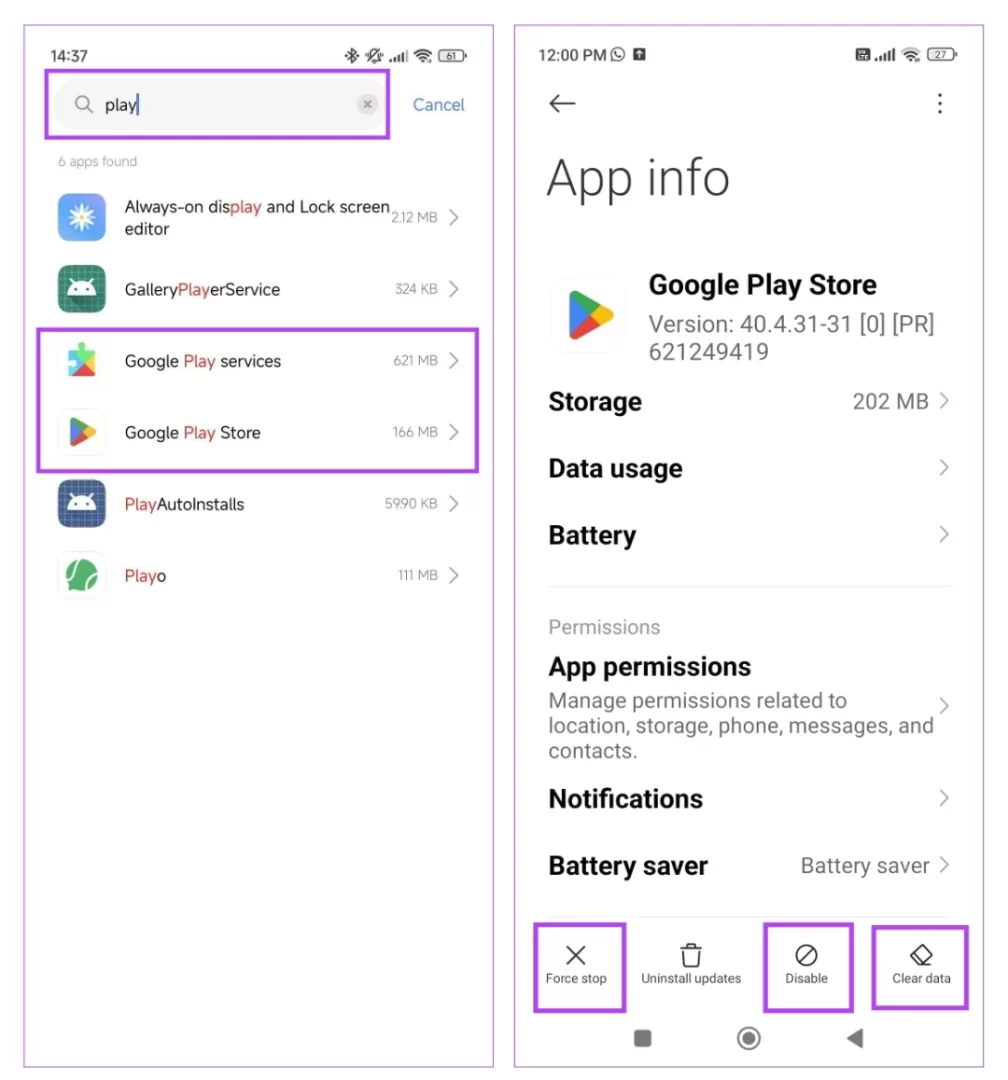1008x1080 pixels.
Task: Open the Google Play Store app icon in the list
Action: (82, 433)
